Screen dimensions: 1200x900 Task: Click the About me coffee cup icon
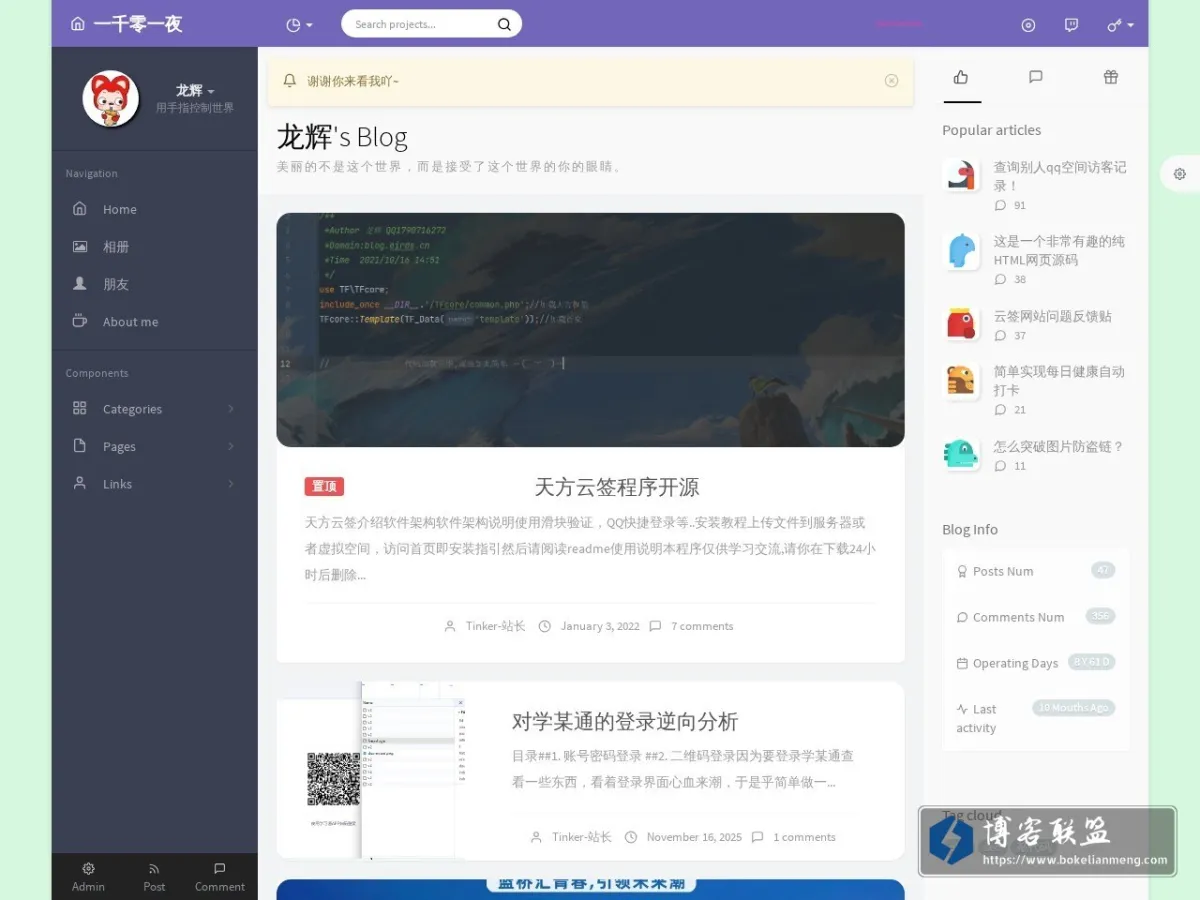[80, 321]
